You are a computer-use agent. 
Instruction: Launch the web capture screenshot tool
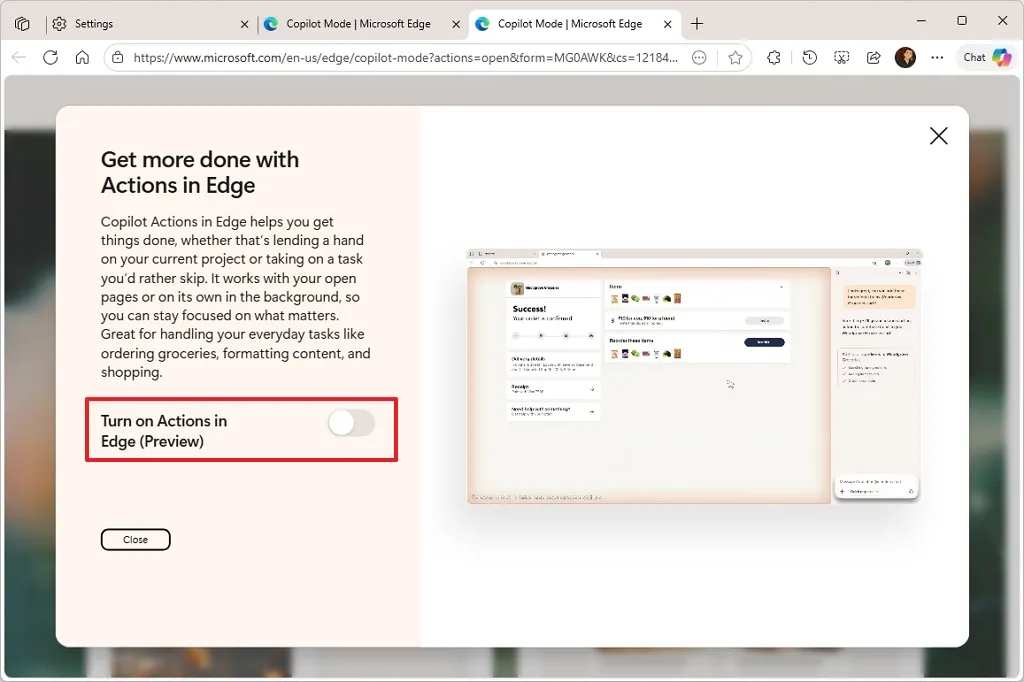tap(843, 57)
